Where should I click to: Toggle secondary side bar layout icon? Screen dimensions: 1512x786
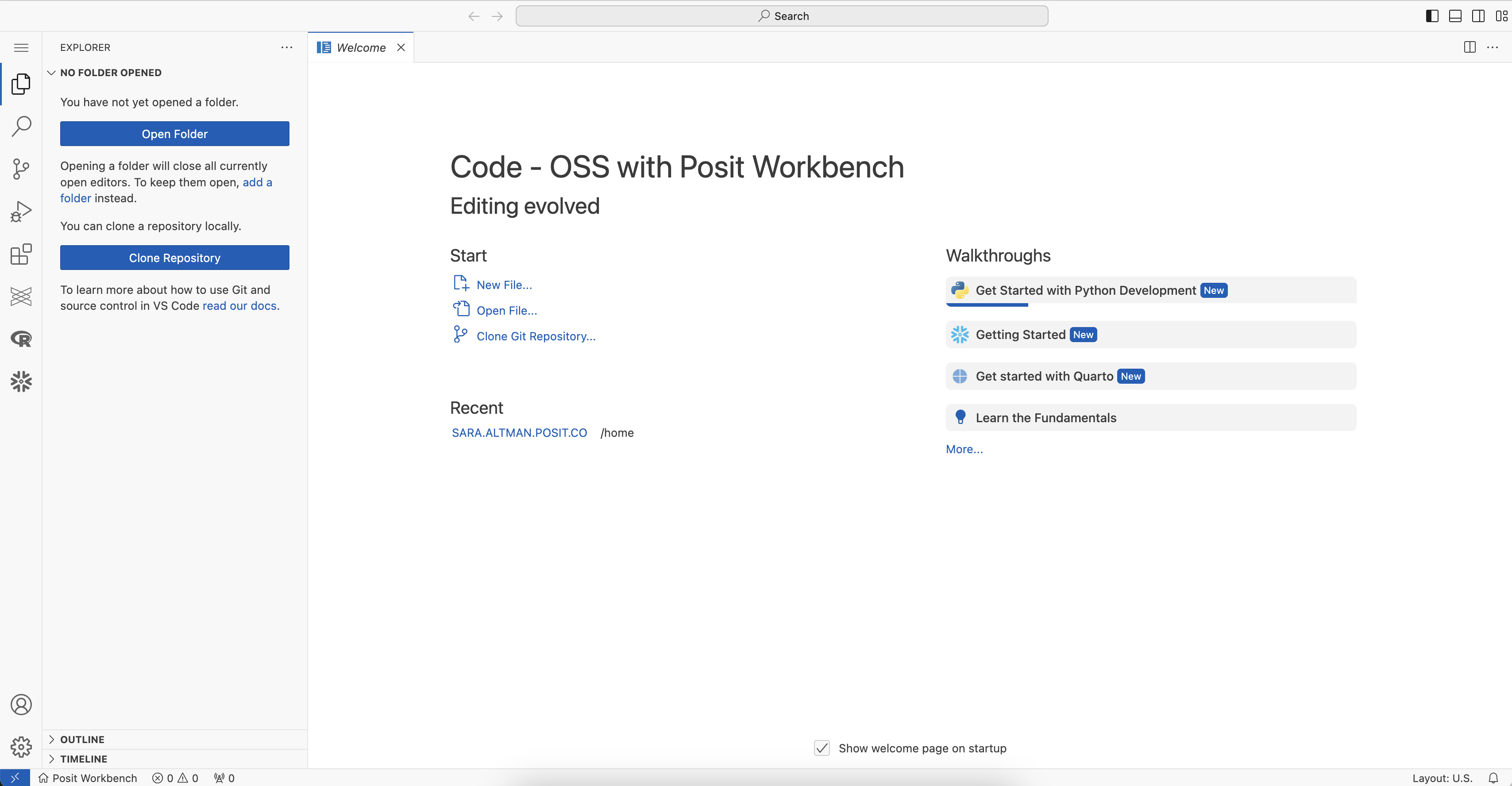coord(1478,16)
